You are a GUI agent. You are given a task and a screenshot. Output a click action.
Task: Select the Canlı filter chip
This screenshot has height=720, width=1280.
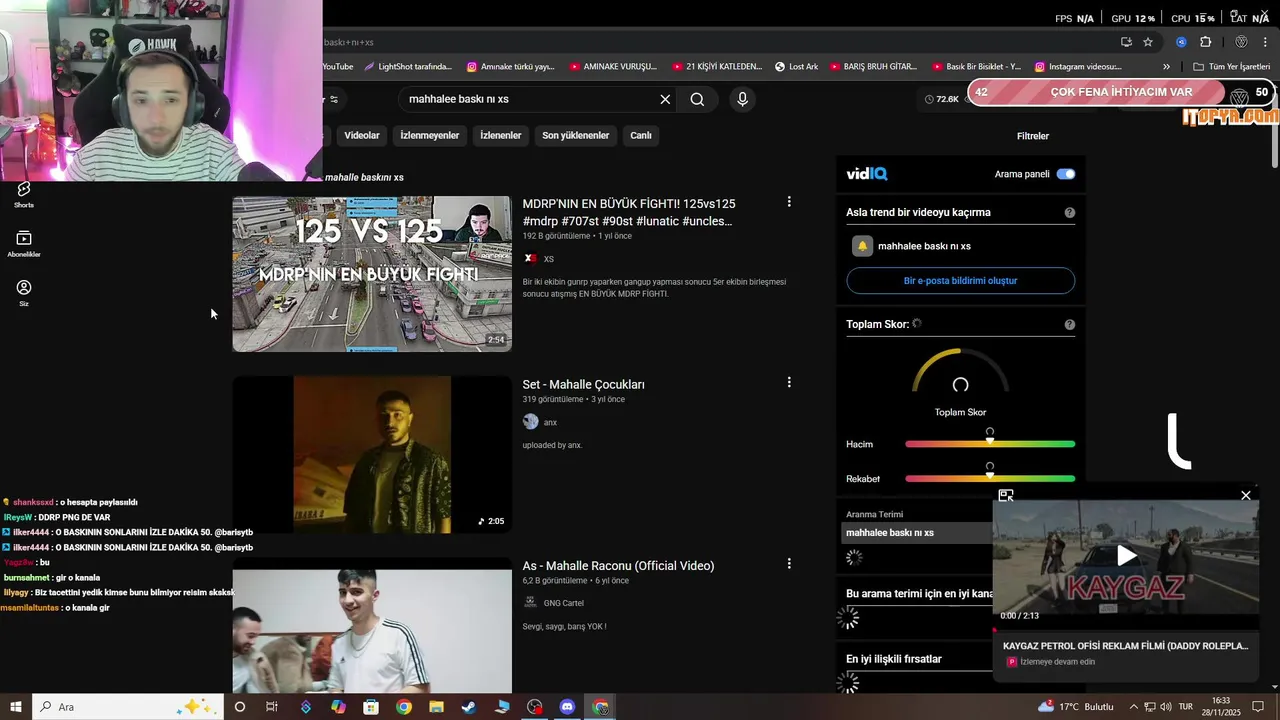[x=641, y=136]
